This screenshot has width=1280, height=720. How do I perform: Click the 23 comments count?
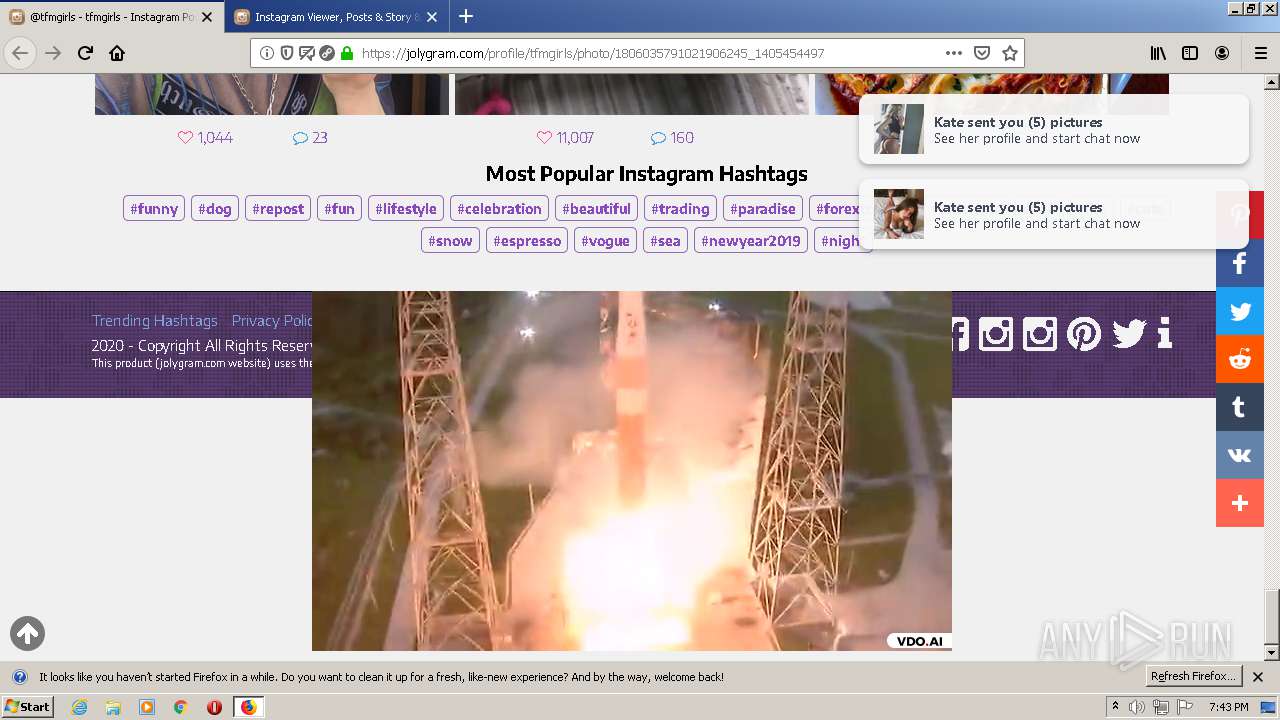320,138
